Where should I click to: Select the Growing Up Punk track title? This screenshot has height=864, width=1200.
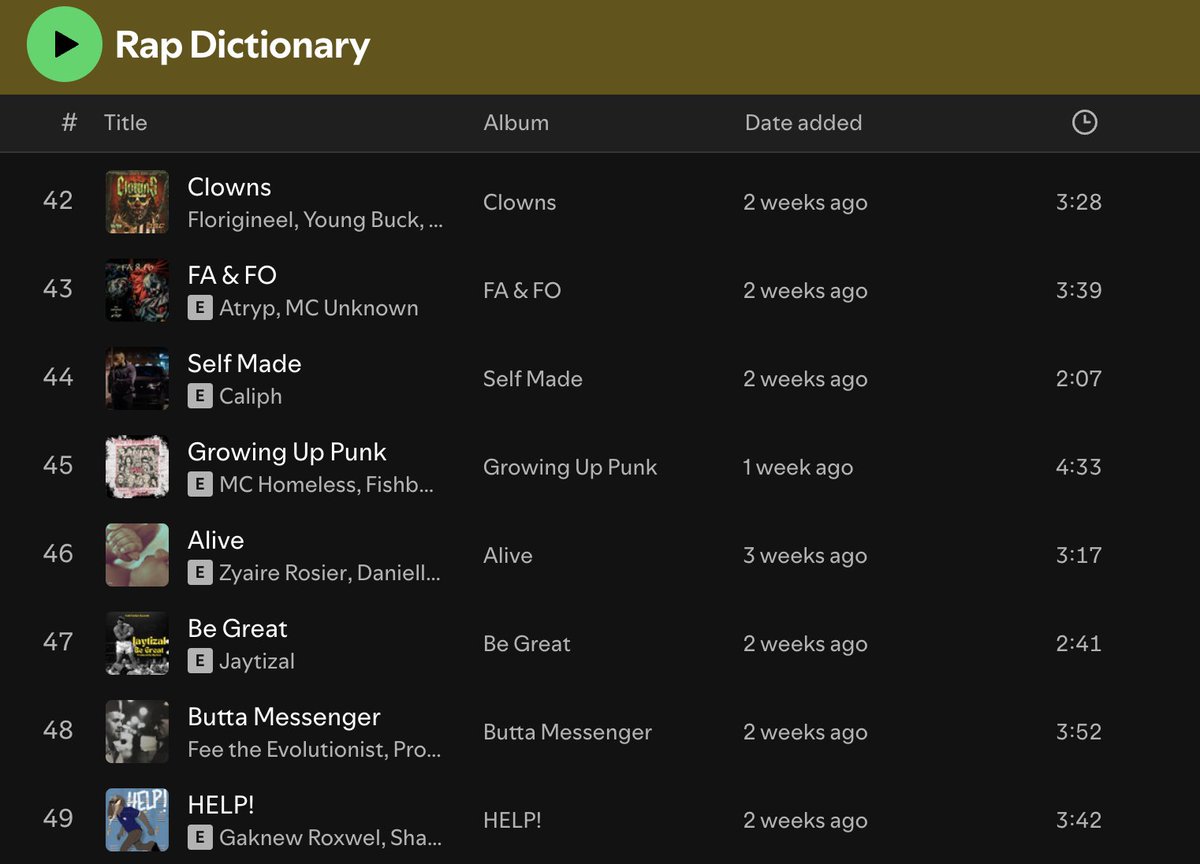pyautogui.click(x=287, y=452)
